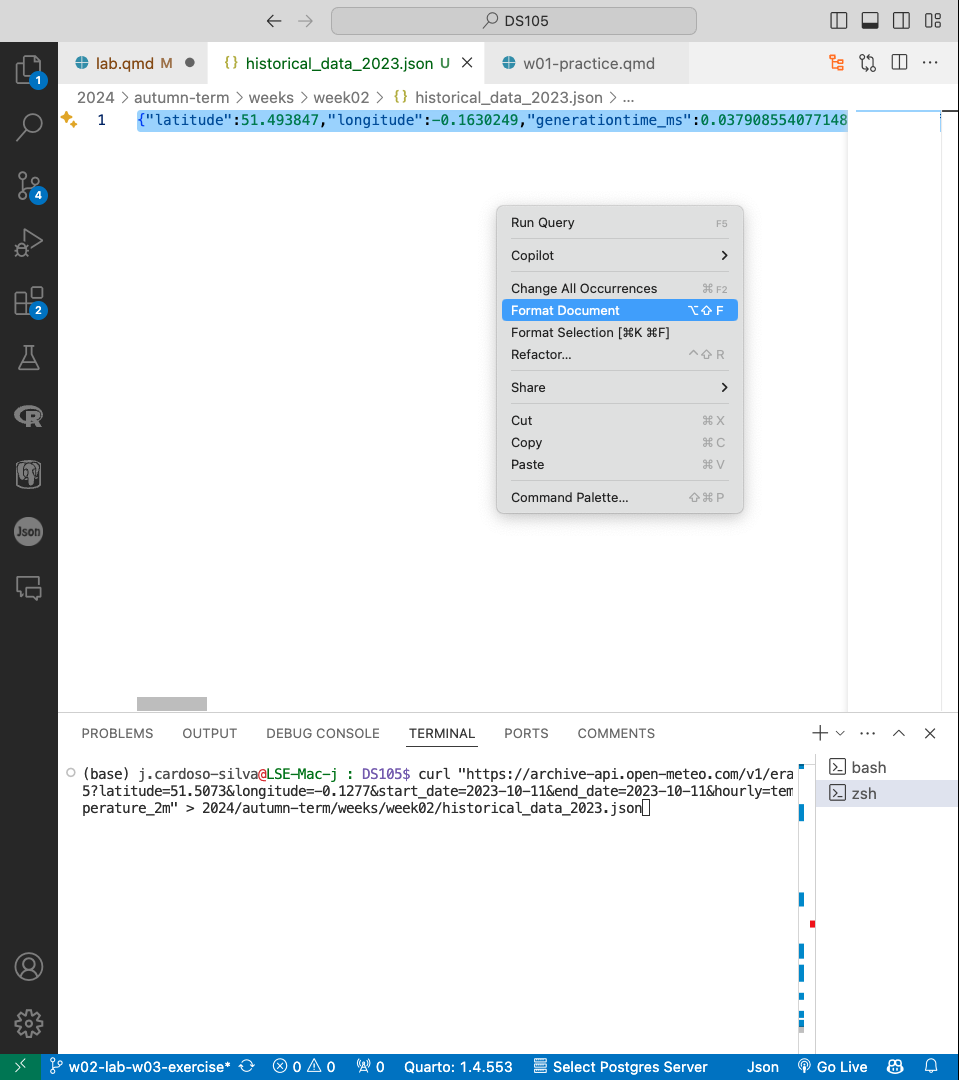Click the DS105 command center search box
This screenshot has width=959, height=1080.
(513, 21)
